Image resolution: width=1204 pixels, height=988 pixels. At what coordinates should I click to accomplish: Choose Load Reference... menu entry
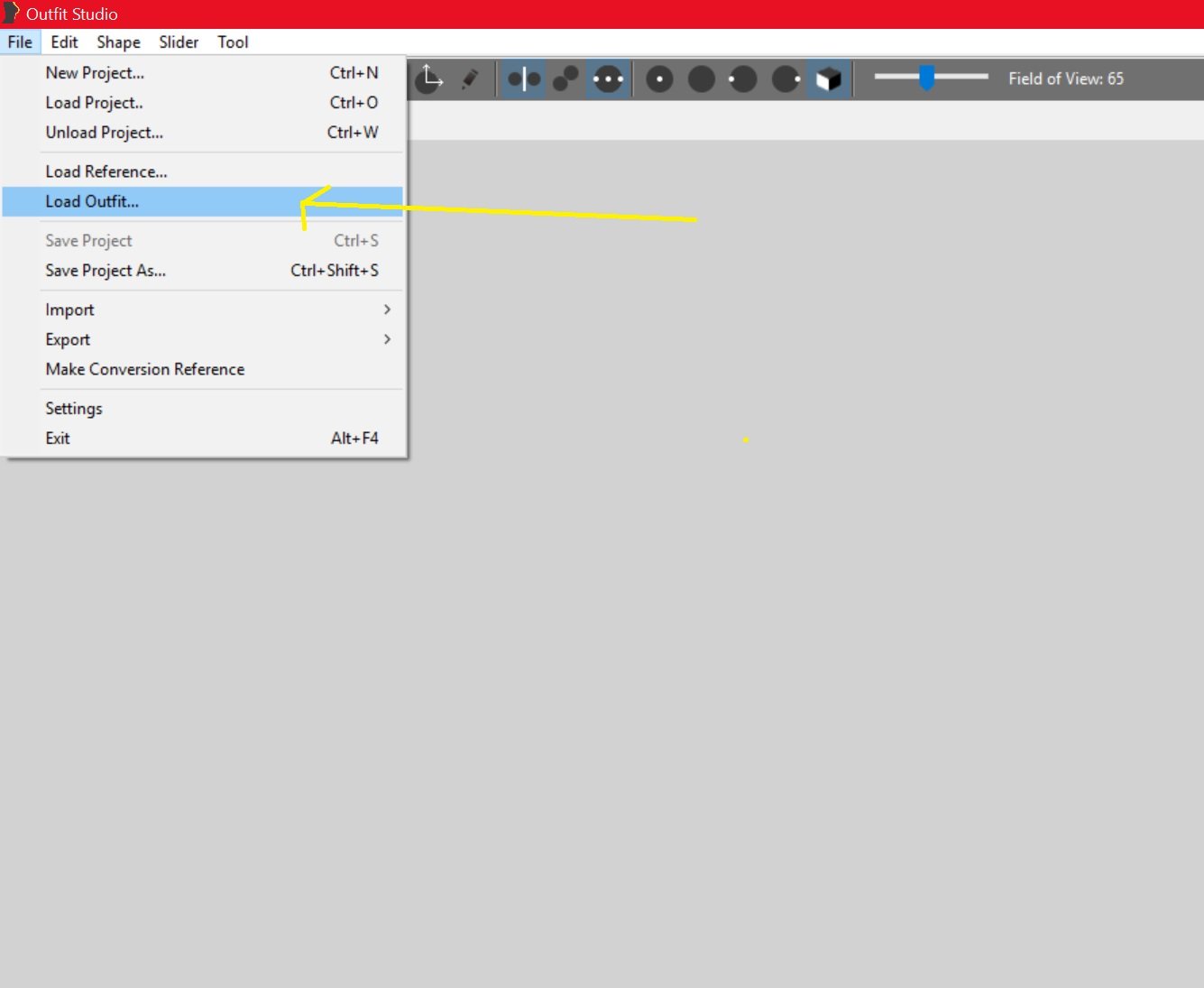(x=203, y=171)
